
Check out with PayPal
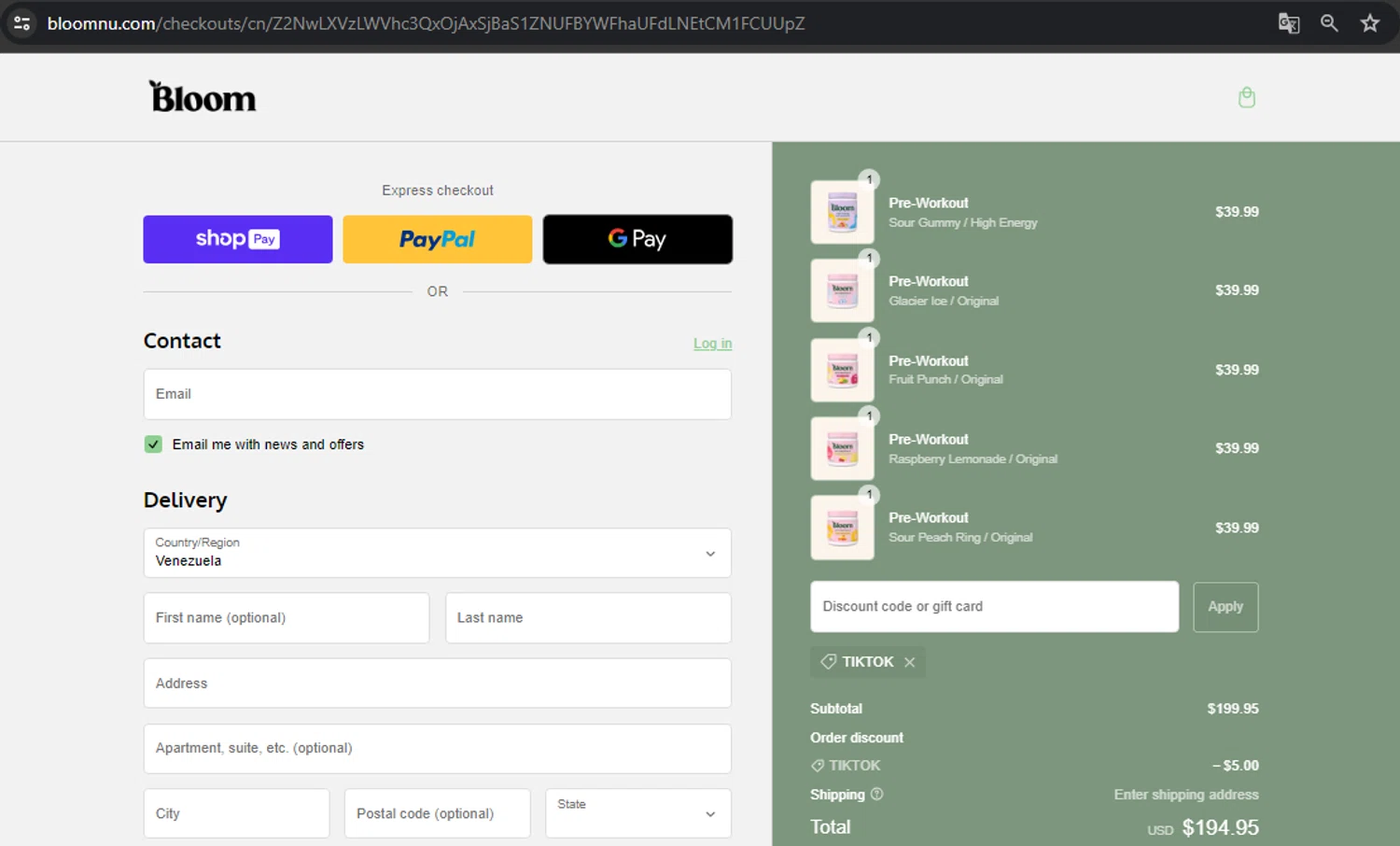pyautogui.click(x=438, y=239)
